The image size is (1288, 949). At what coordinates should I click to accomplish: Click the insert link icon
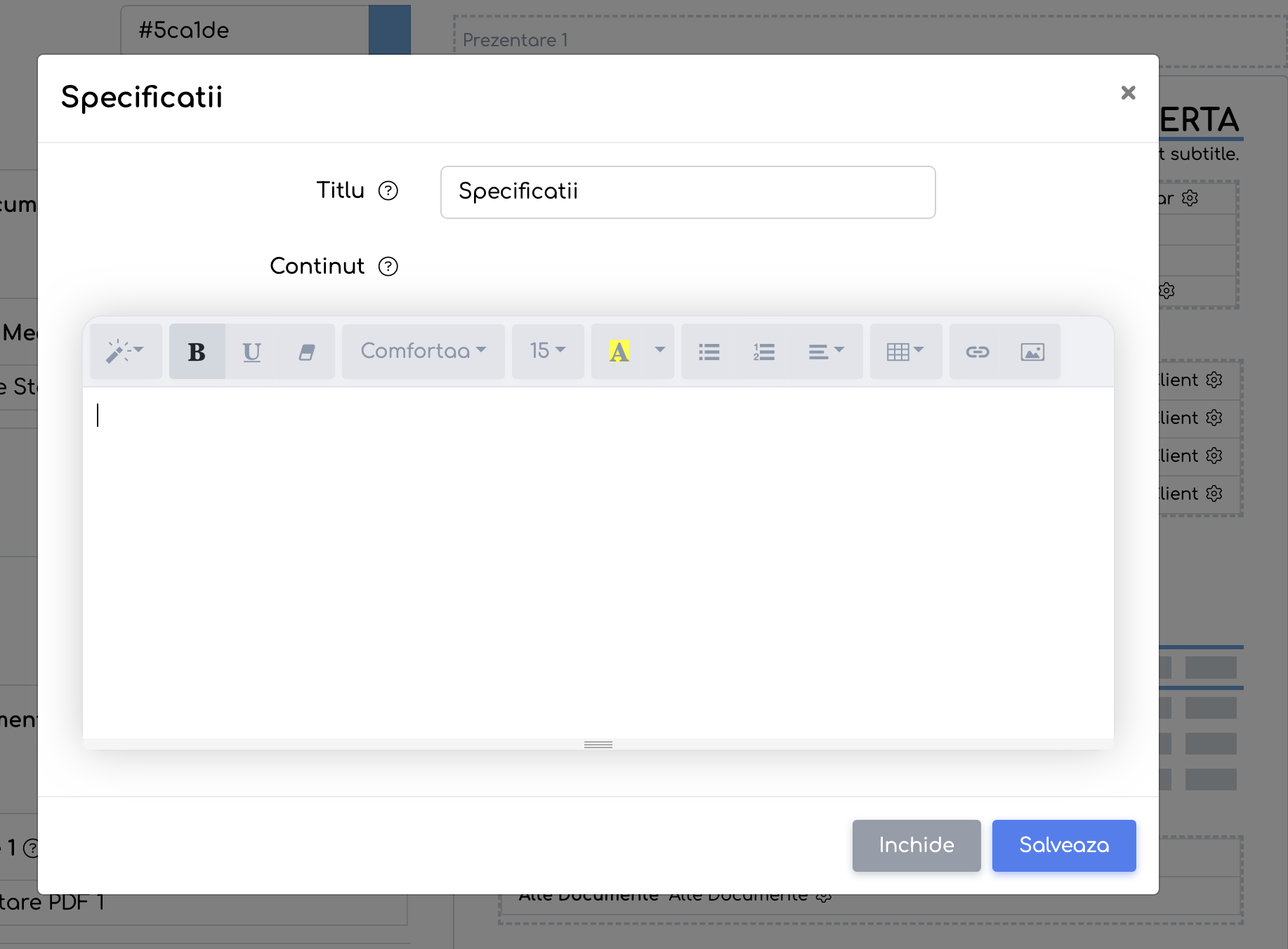[x=978, y=351]
